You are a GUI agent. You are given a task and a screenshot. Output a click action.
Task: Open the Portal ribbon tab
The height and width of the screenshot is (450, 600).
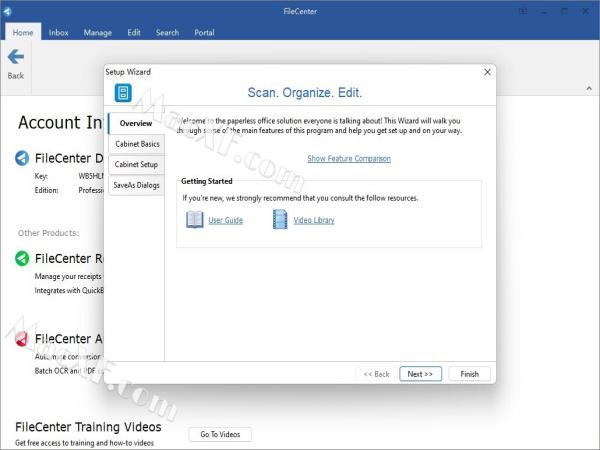204,33
